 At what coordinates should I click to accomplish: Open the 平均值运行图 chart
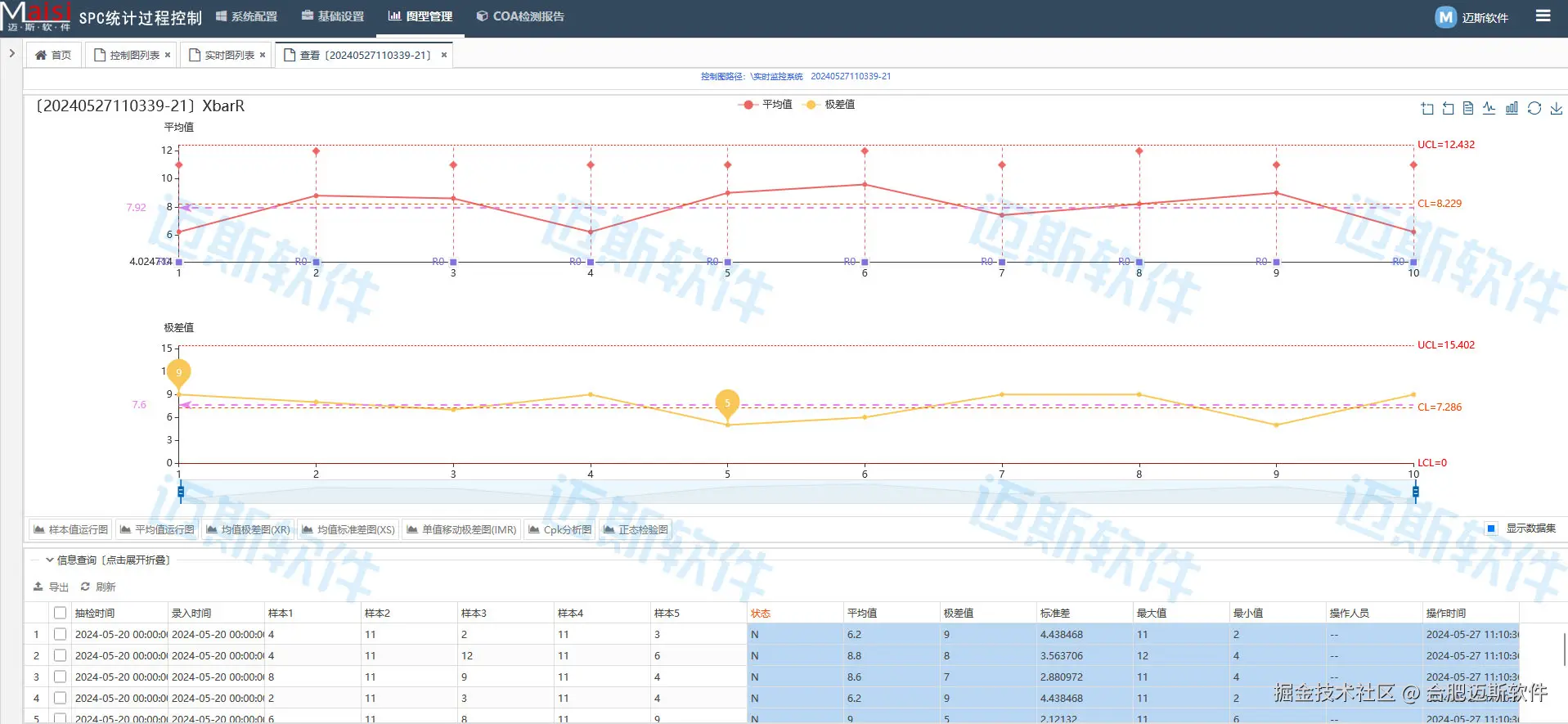coord(157,529)
